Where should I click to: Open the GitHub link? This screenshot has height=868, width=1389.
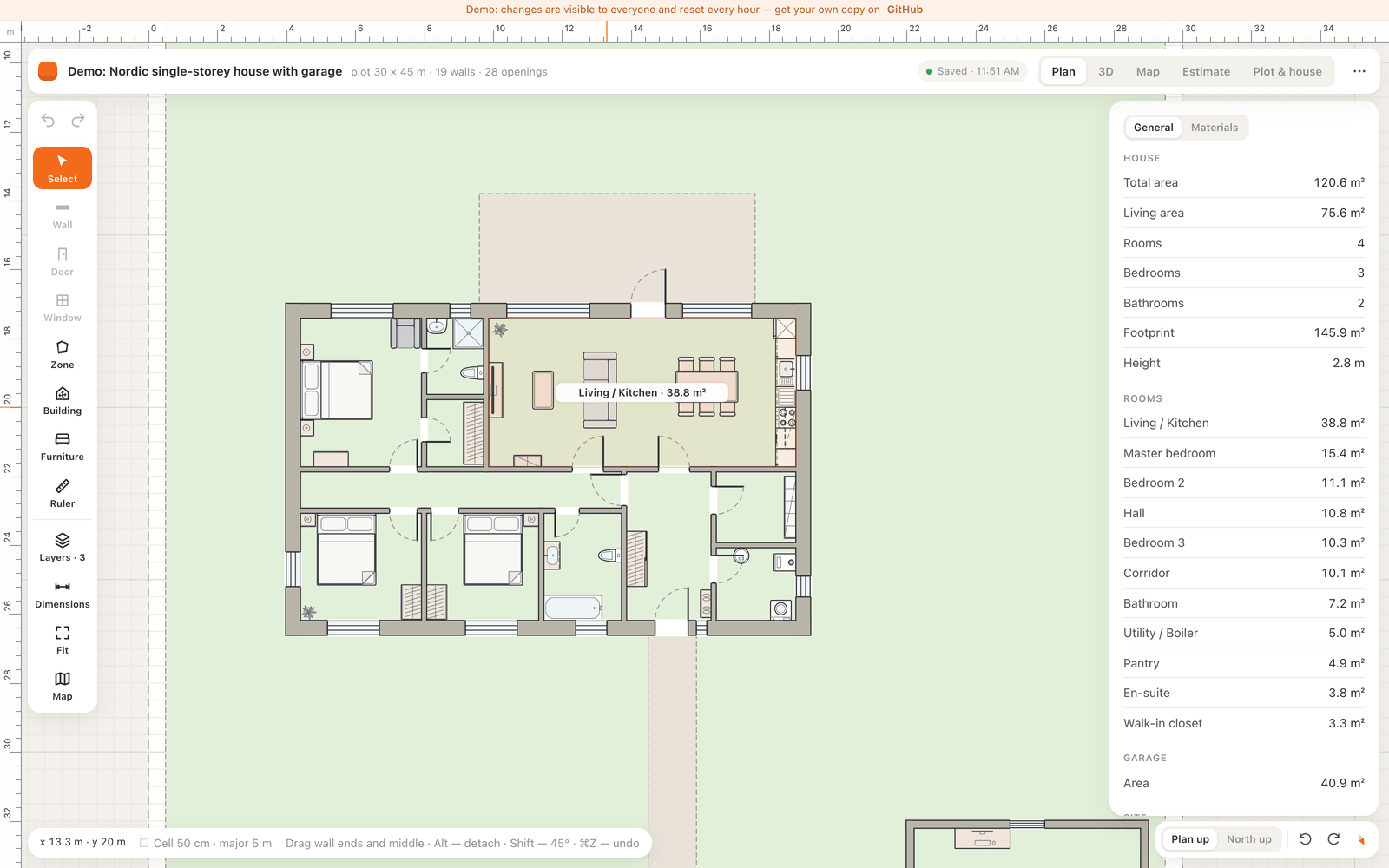[x=905, y=10]
